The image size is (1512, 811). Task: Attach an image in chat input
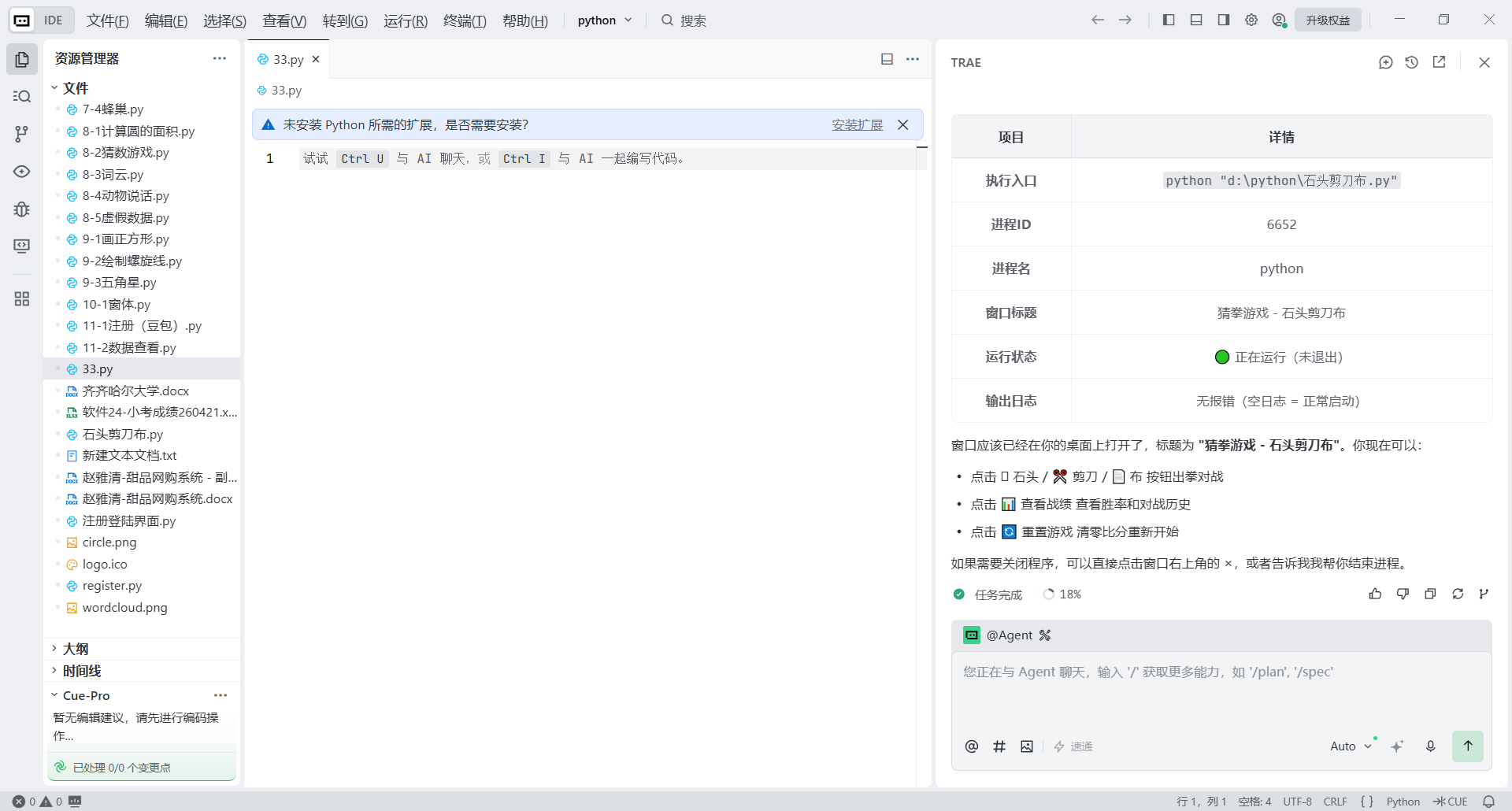coord(1027,746)
